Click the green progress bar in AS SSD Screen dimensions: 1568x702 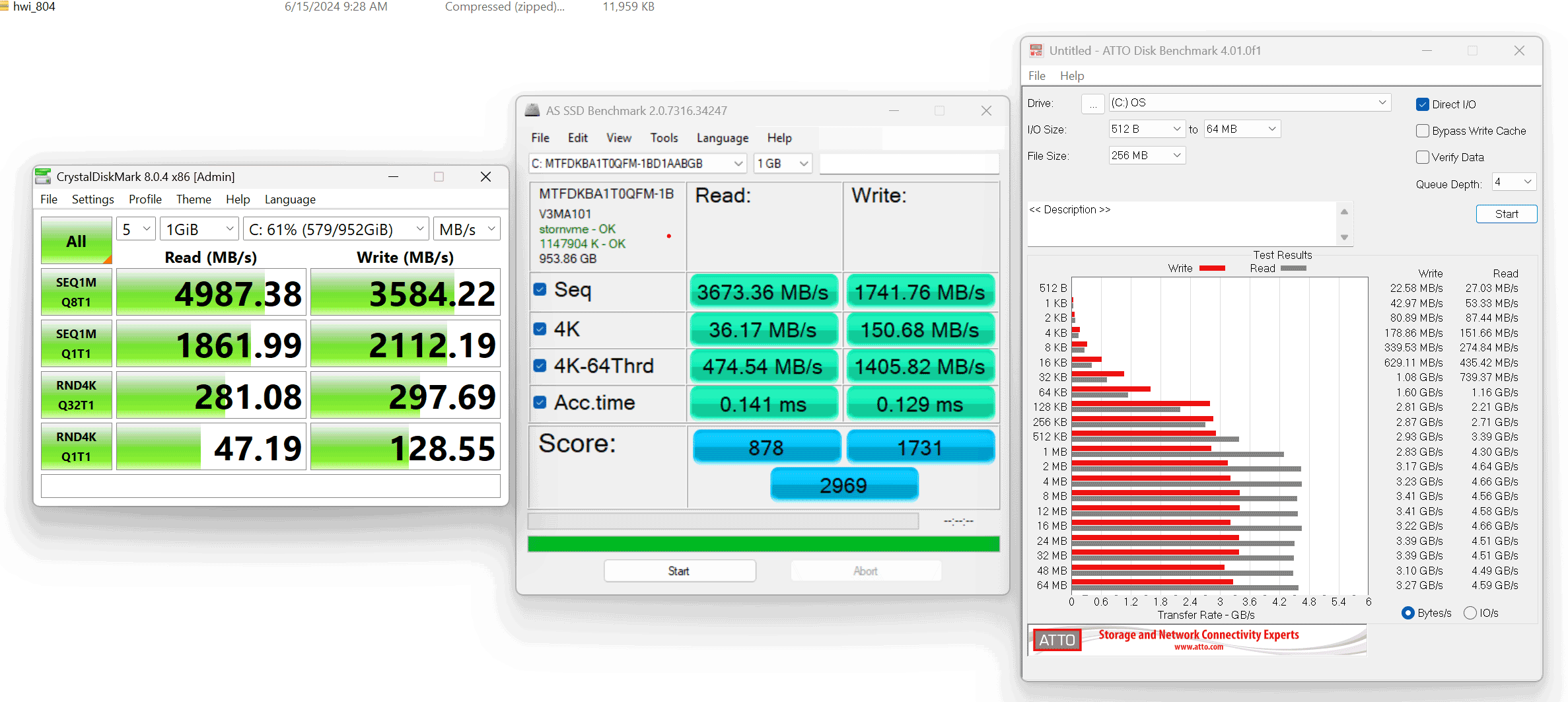(764, 544)
